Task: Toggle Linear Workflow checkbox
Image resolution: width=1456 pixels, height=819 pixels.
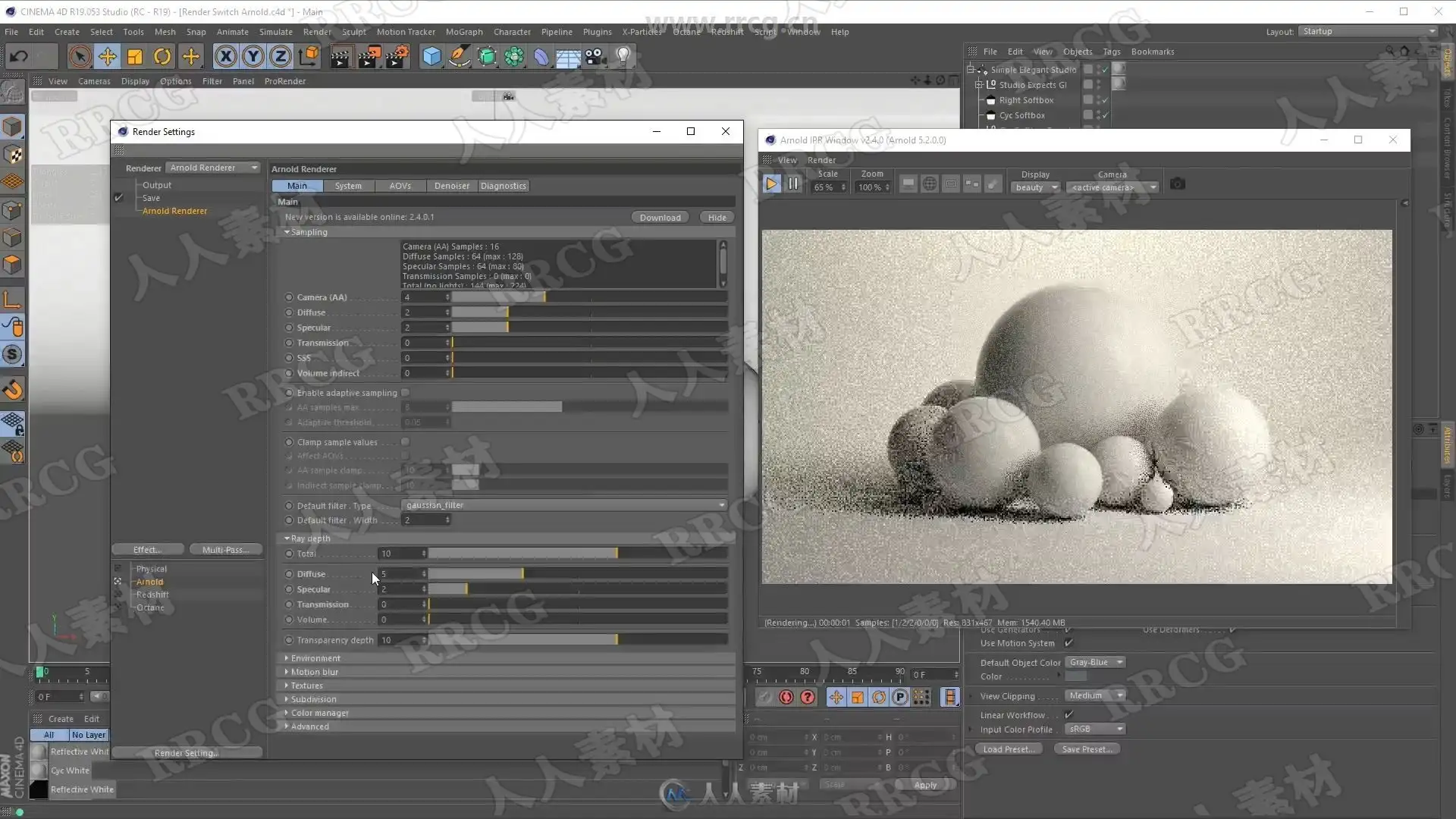Action: (1068, 715)
